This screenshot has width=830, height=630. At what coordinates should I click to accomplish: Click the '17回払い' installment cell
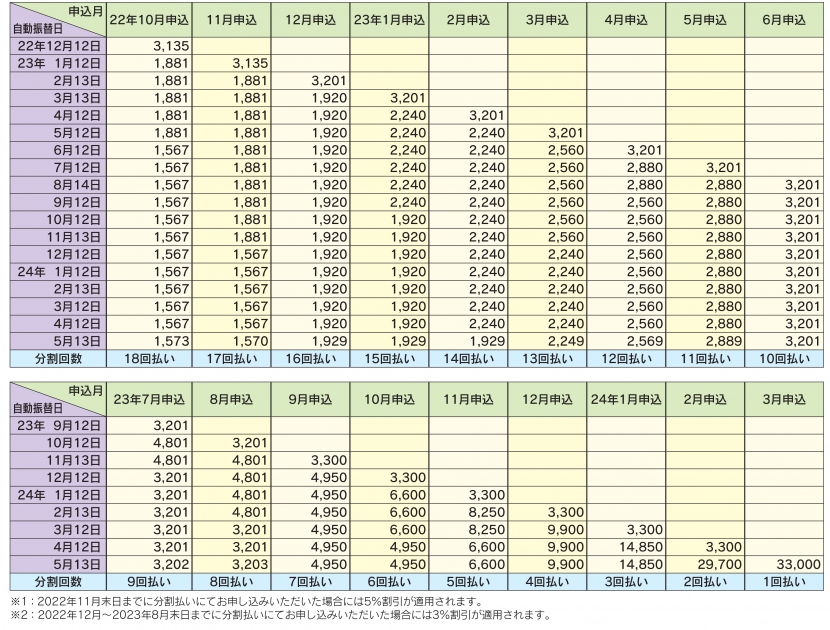(x=231, y=358)
